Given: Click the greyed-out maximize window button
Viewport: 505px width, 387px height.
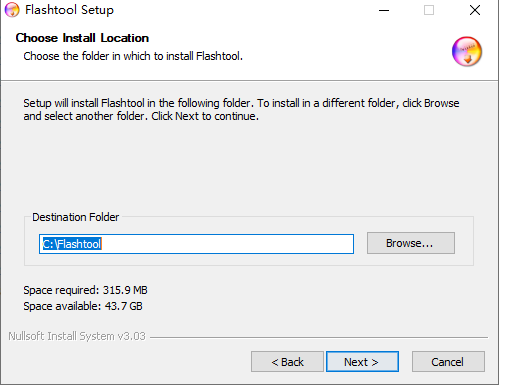Looking at the screenshot, I should [429, 10].
